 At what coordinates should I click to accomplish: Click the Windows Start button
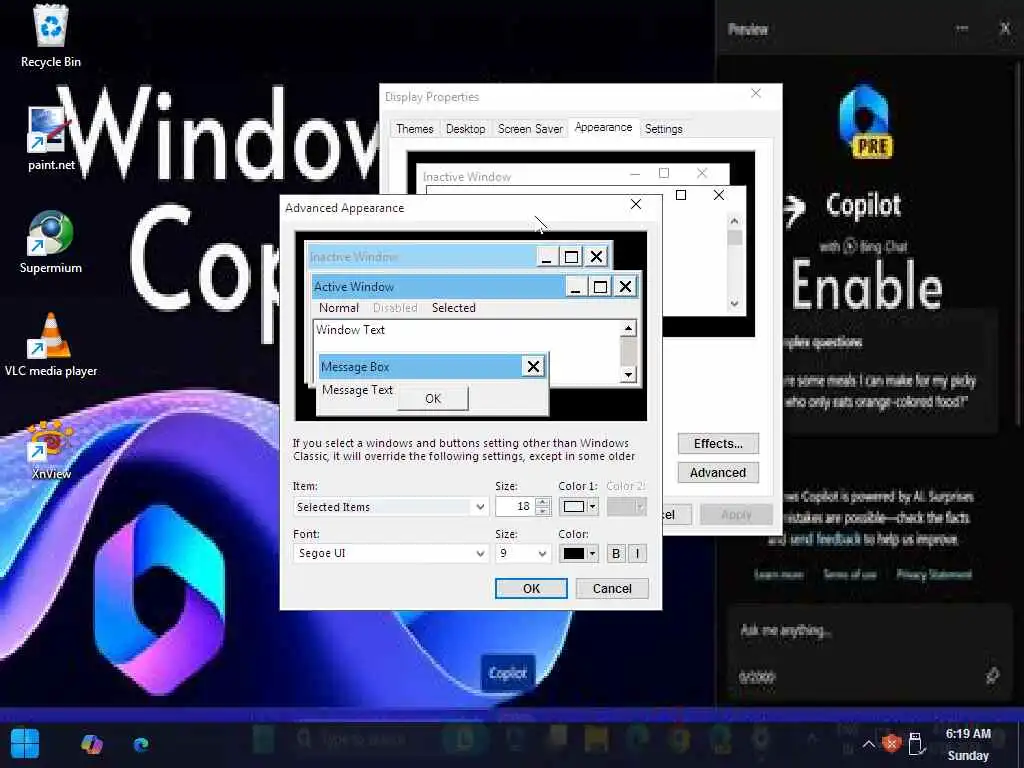pos(25,743)
